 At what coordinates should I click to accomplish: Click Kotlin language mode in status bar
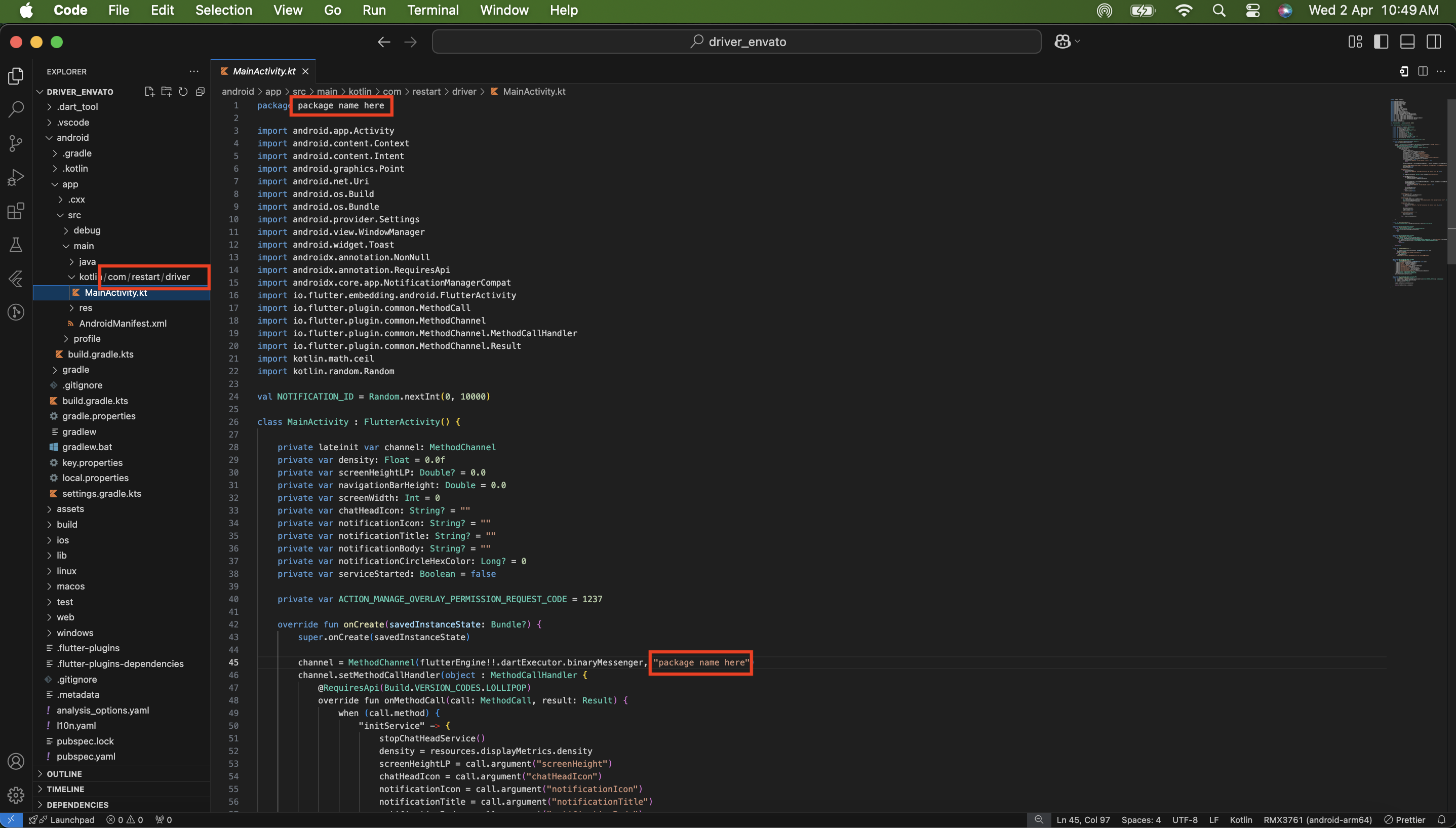coord(1241,819)
